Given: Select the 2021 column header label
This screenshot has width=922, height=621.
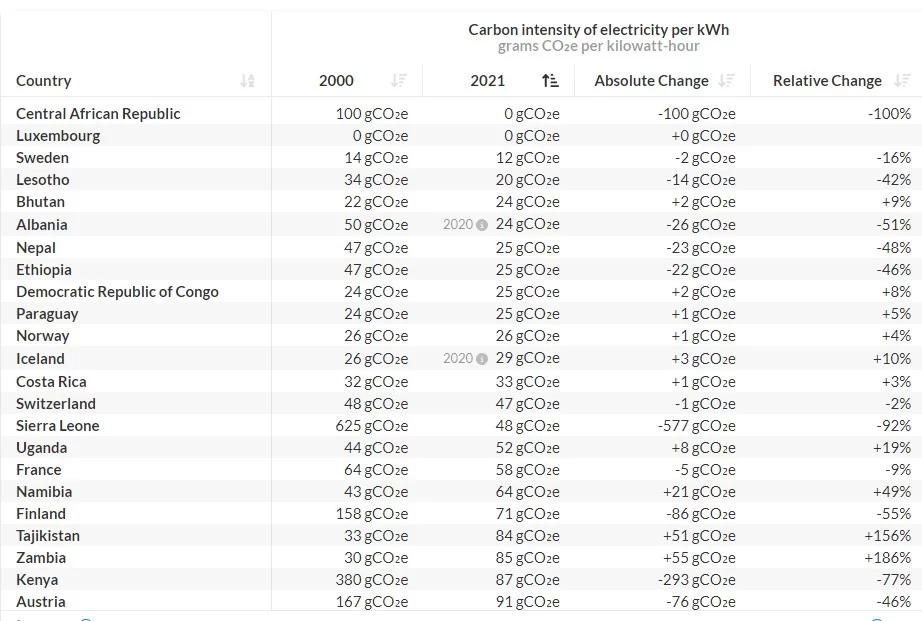Looking at the screenshot, I should [487, 81].
